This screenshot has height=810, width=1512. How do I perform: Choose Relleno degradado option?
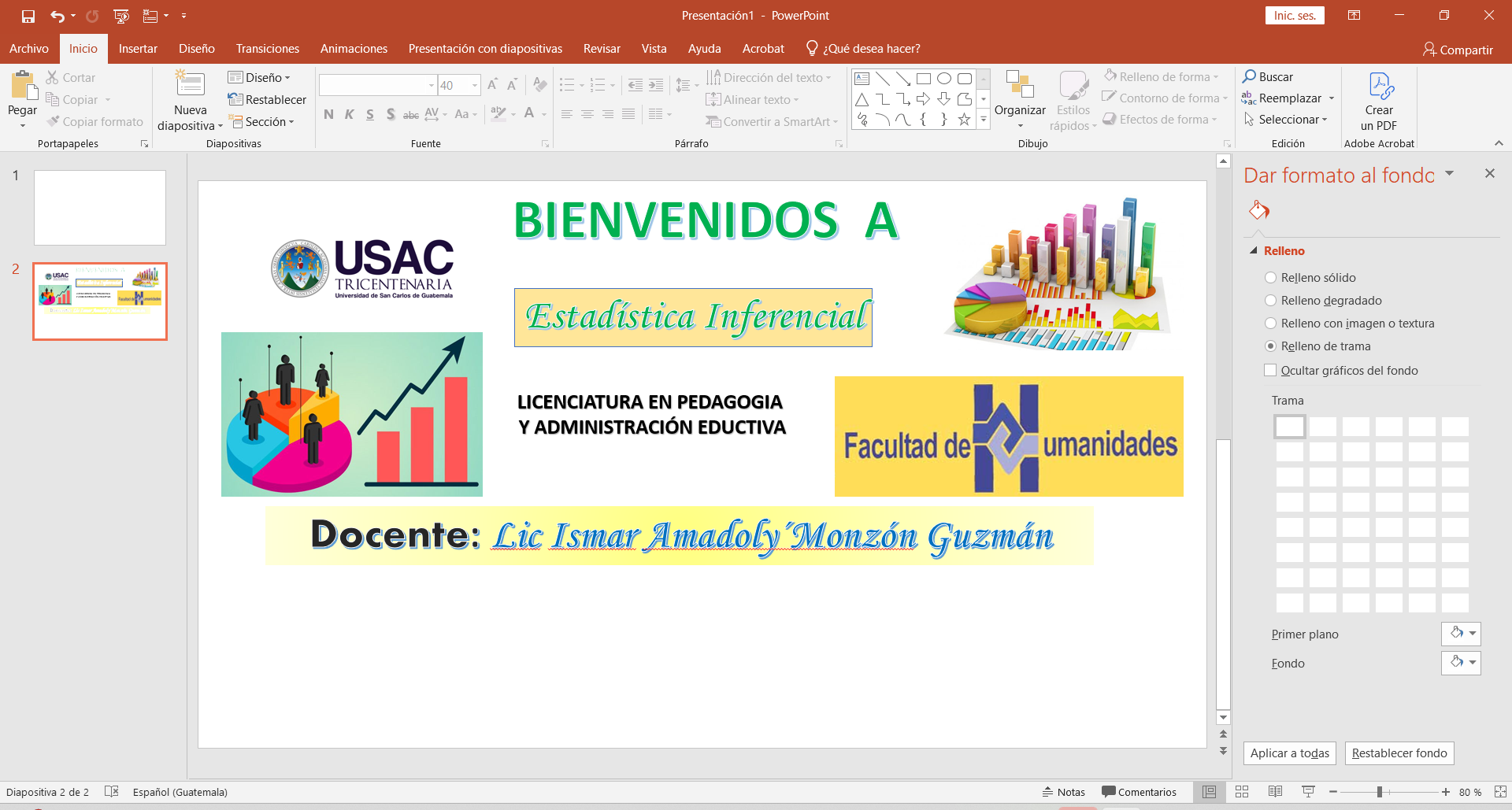tap(1270, 301)
